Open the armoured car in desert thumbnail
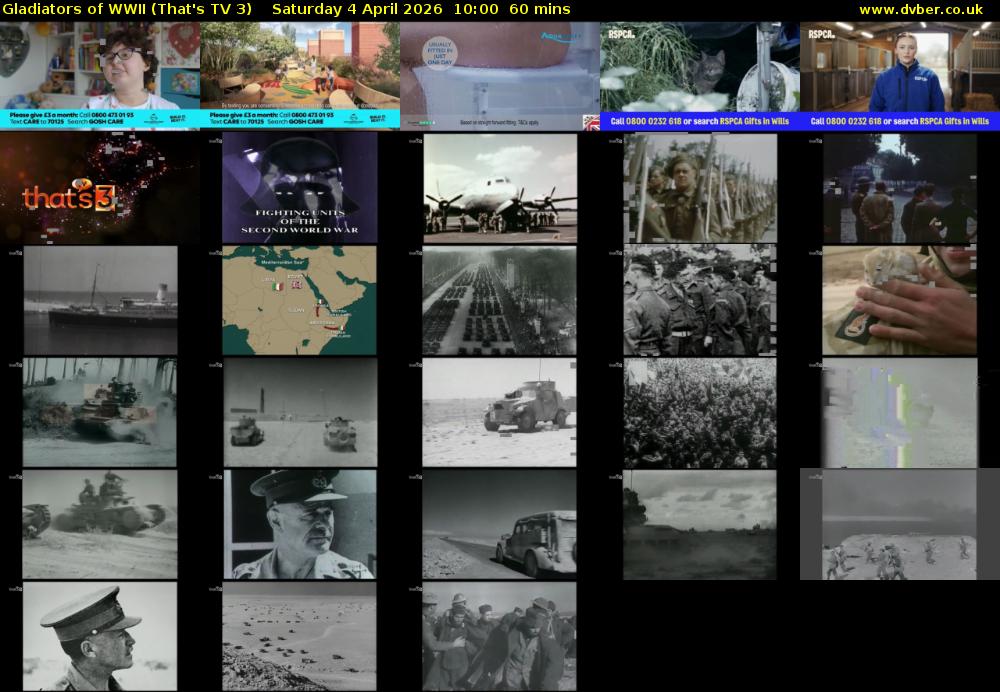Viewport: 1000px width, 692px height. pyautogui.click(x=497, y=411)
